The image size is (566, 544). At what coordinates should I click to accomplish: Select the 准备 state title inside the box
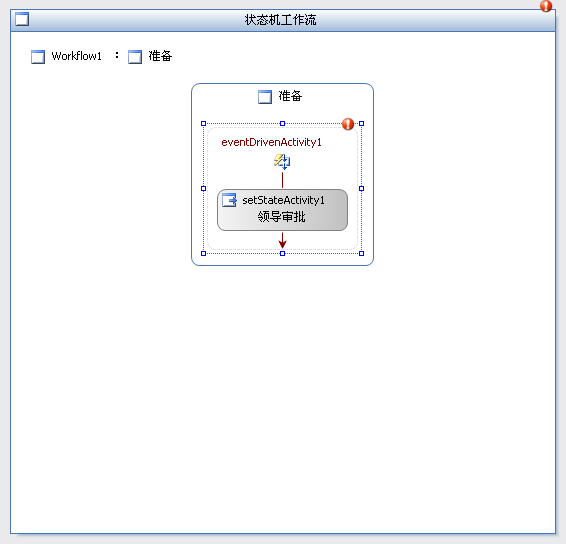pyautogui.click(x=290, y=96)
